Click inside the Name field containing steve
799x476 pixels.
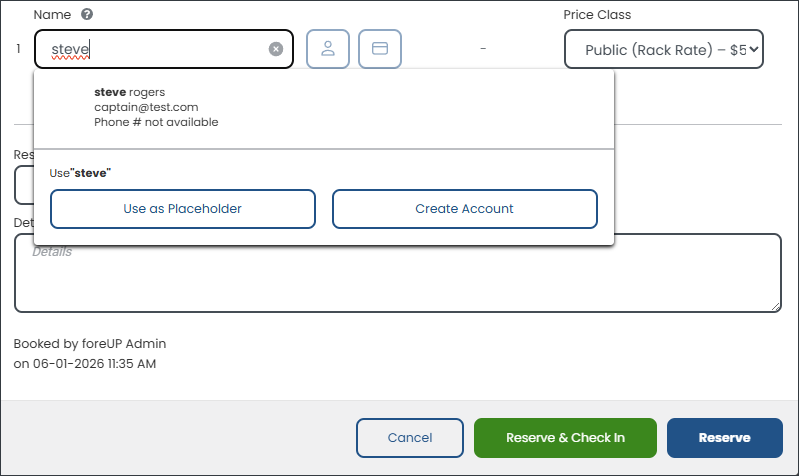pos(158,49)
